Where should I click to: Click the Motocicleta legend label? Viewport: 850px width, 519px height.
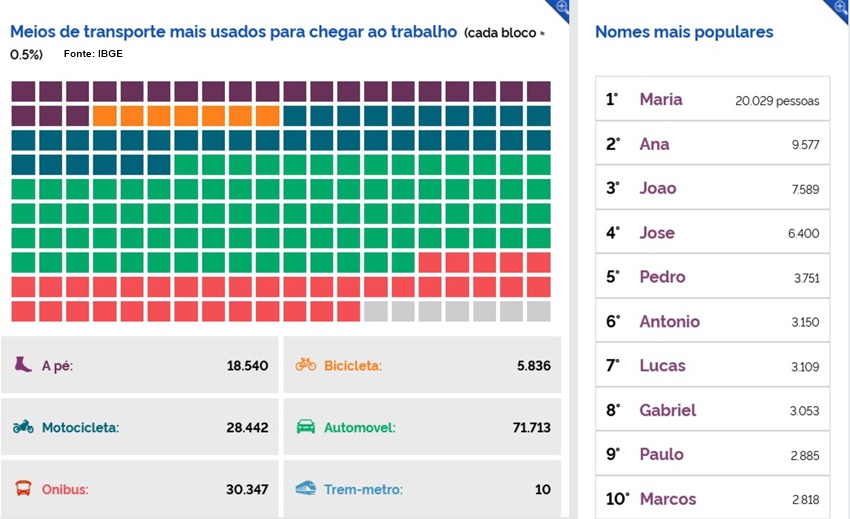click(x=80, y=427)
